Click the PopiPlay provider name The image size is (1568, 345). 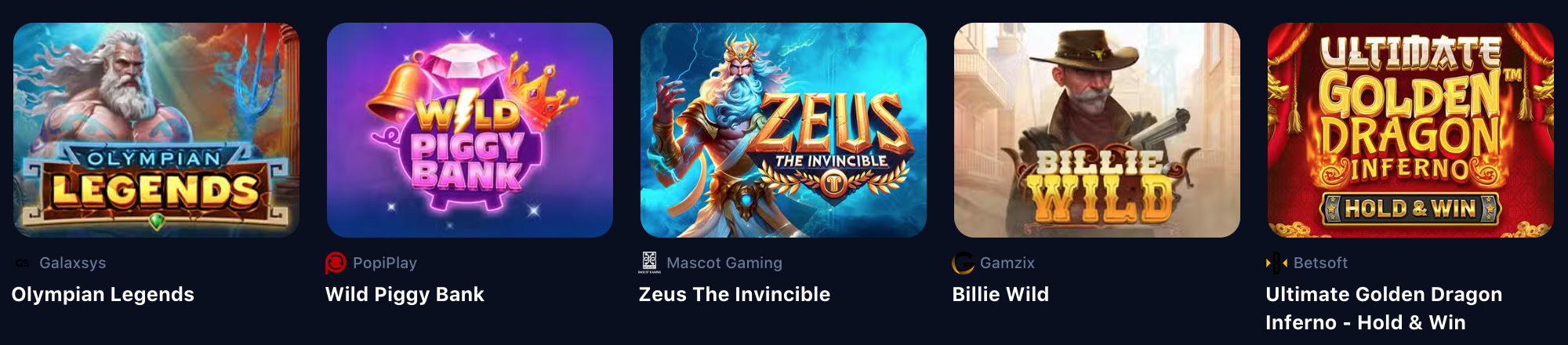coord(385,263)
